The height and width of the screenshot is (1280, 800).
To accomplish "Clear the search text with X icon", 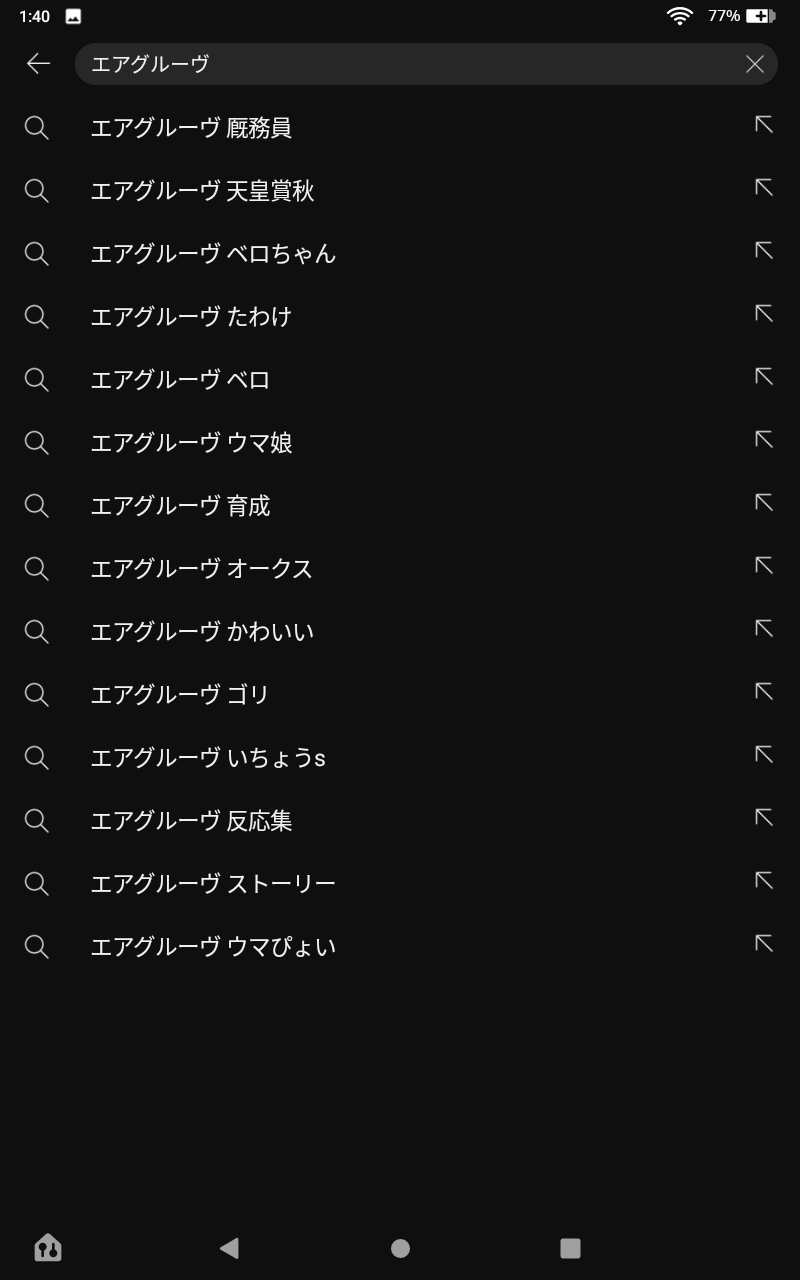I will 754,64.
